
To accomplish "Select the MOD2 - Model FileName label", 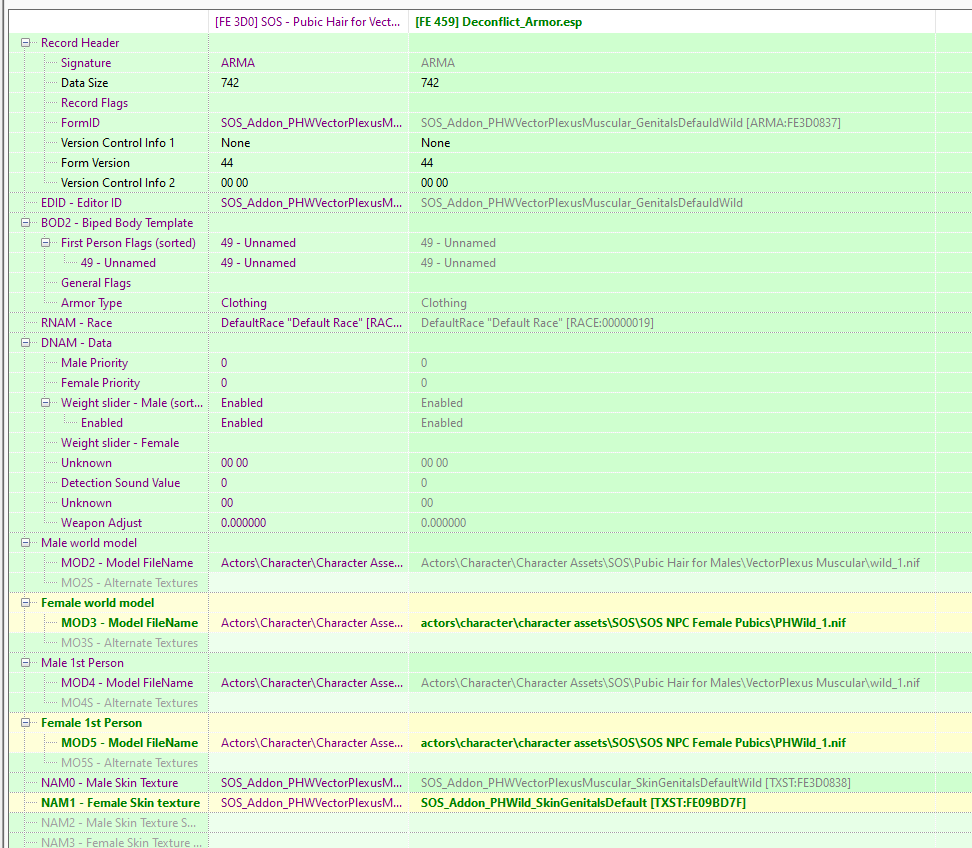I will click(x=127, y=563).
